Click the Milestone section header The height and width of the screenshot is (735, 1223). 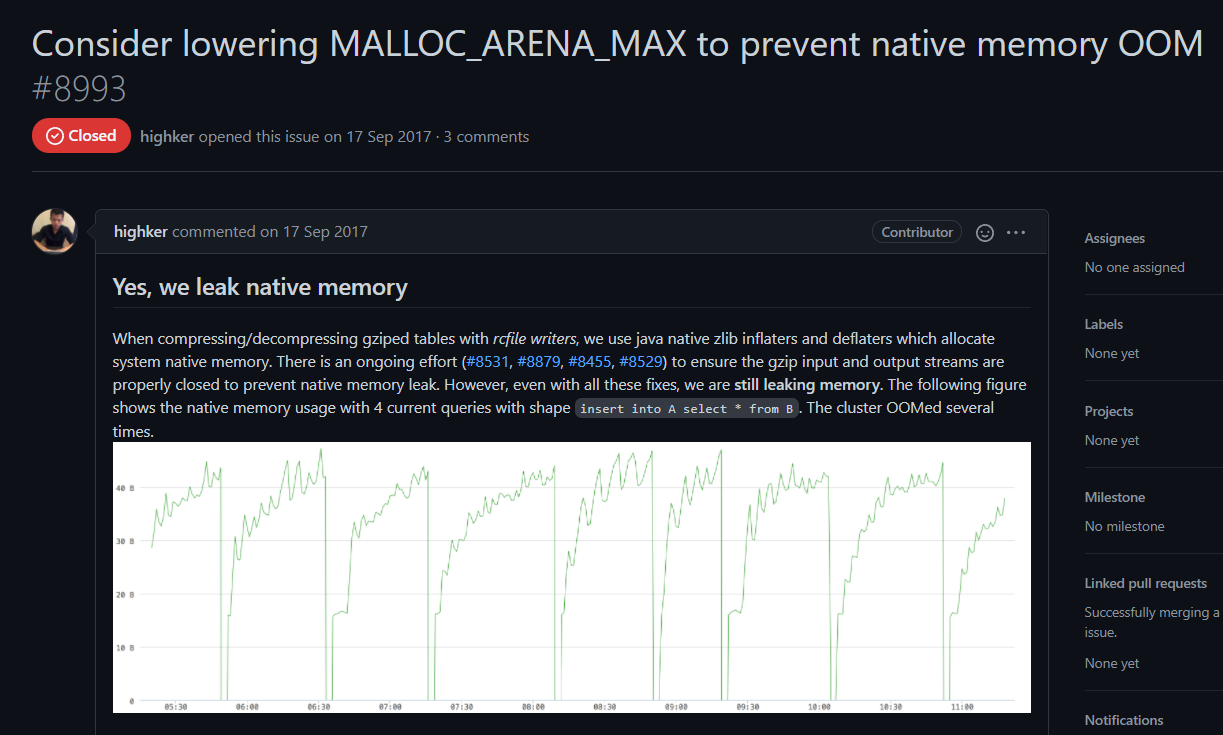[x=1114, y=497]
